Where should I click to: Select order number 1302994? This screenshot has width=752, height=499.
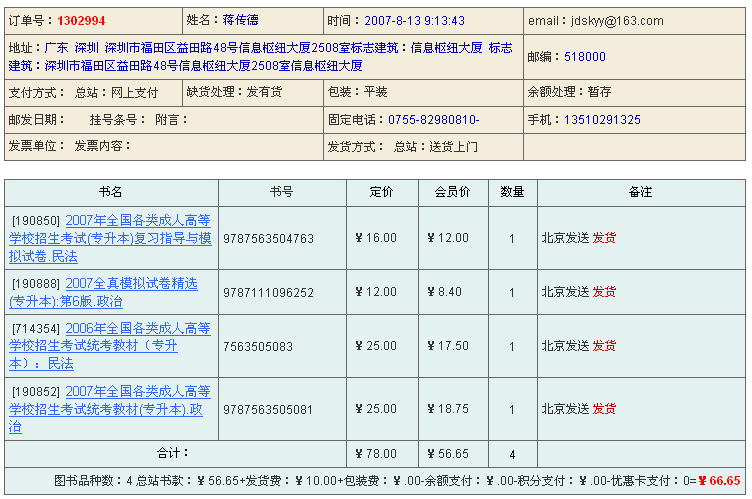pyautogui.click(x=81, y=21)
